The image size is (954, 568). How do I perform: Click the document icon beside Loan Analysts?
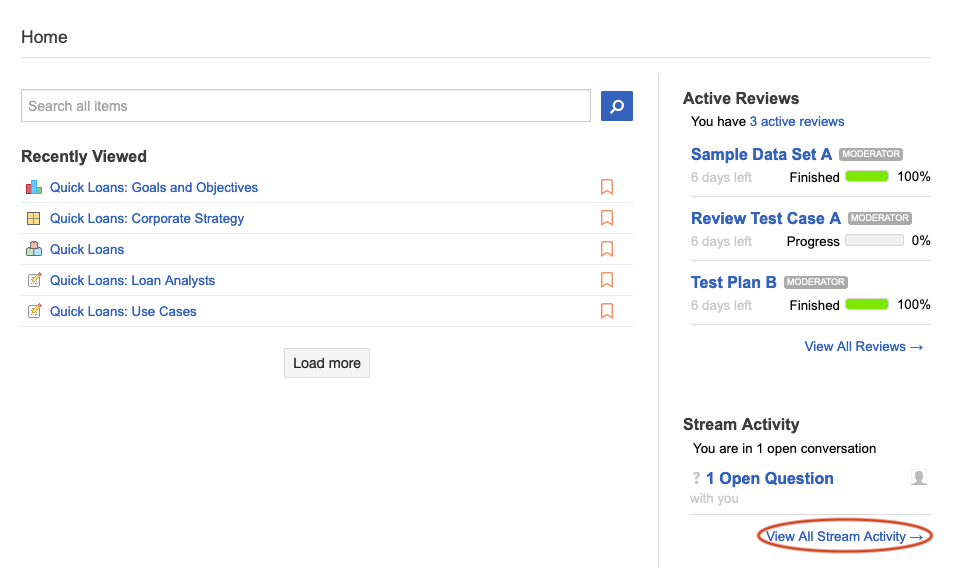tap(34, 280)
